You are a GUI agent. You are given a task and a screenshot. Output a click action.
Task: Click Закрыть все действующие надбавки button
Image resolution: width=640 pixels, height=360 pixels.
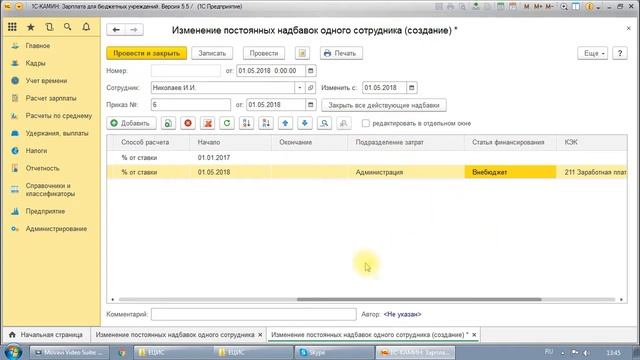[384, 105]
